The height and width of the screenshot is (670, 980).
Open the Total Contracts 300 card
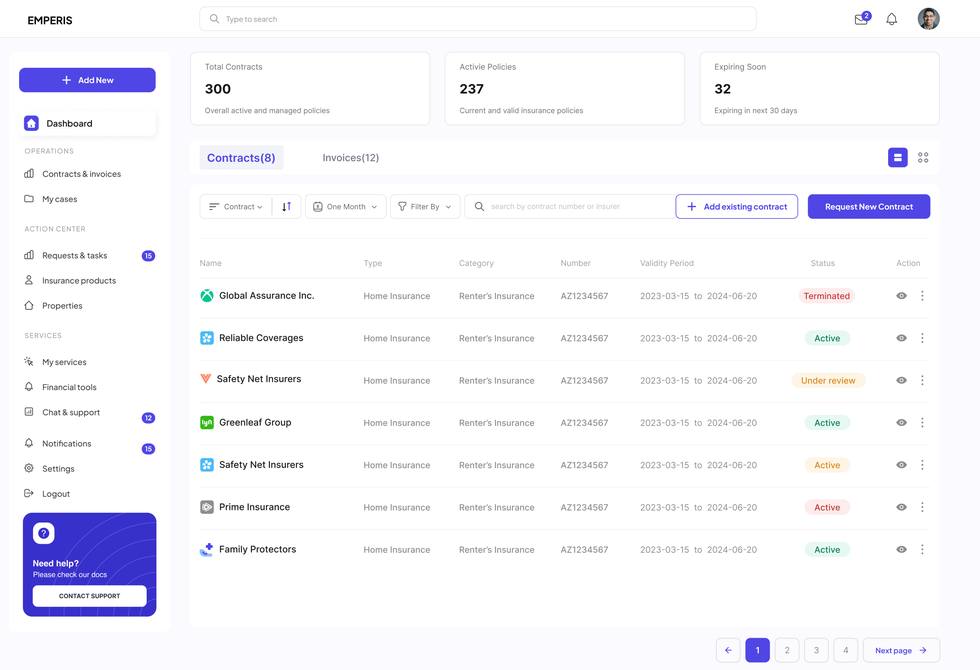pos(310,89)
